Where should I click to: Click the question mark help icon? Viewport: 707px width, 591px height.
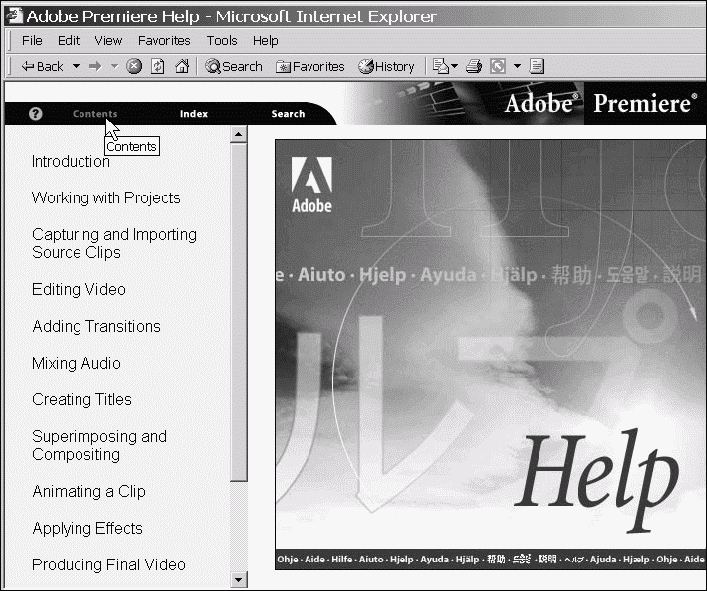(x=36, y=114)
